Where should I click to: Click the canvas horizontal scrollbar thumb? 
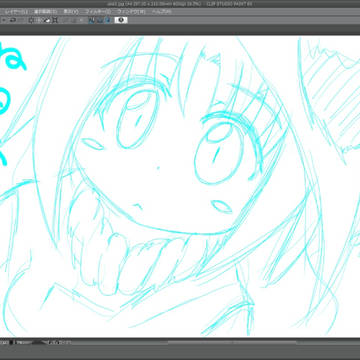[232, 342]
